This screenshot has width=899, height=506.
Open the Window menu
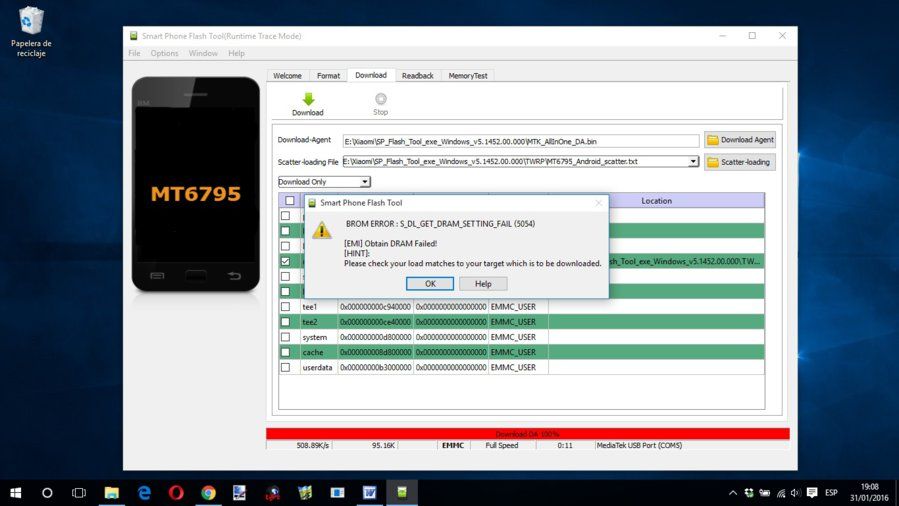coord(203,53)
